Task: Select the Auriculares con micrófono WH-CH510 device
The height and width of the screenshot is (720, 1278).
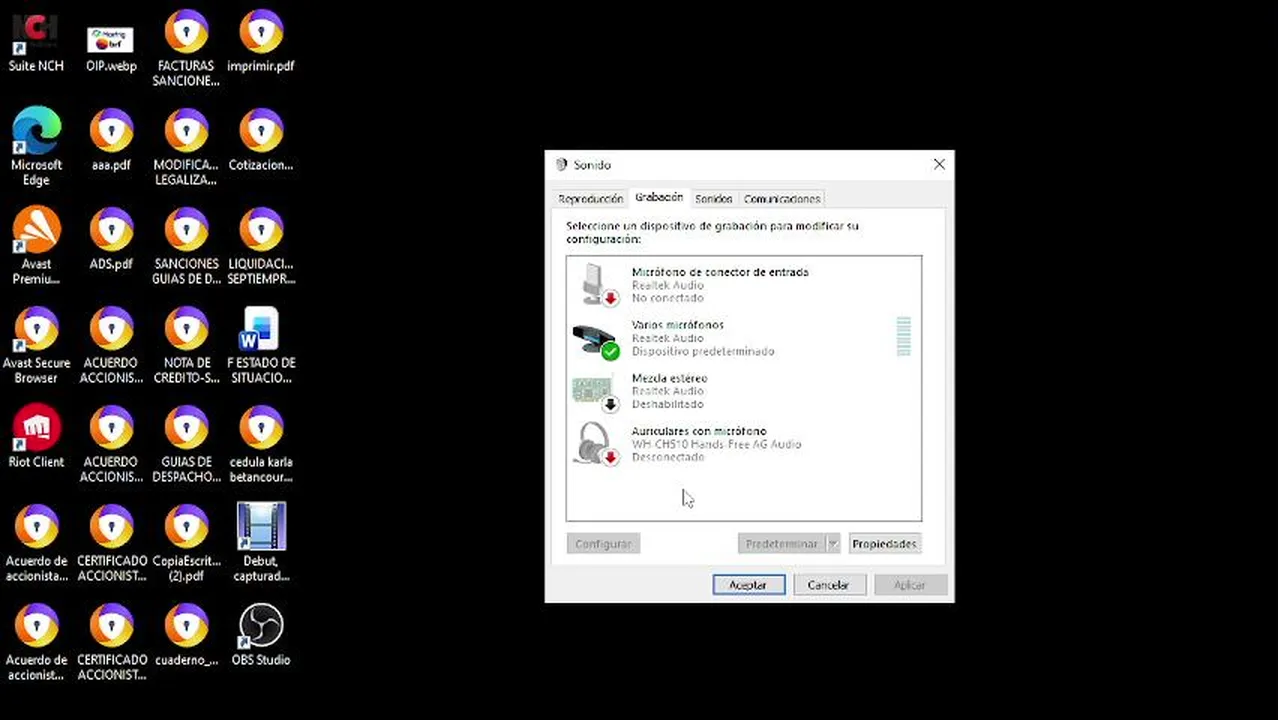Action: click(744, 443)
